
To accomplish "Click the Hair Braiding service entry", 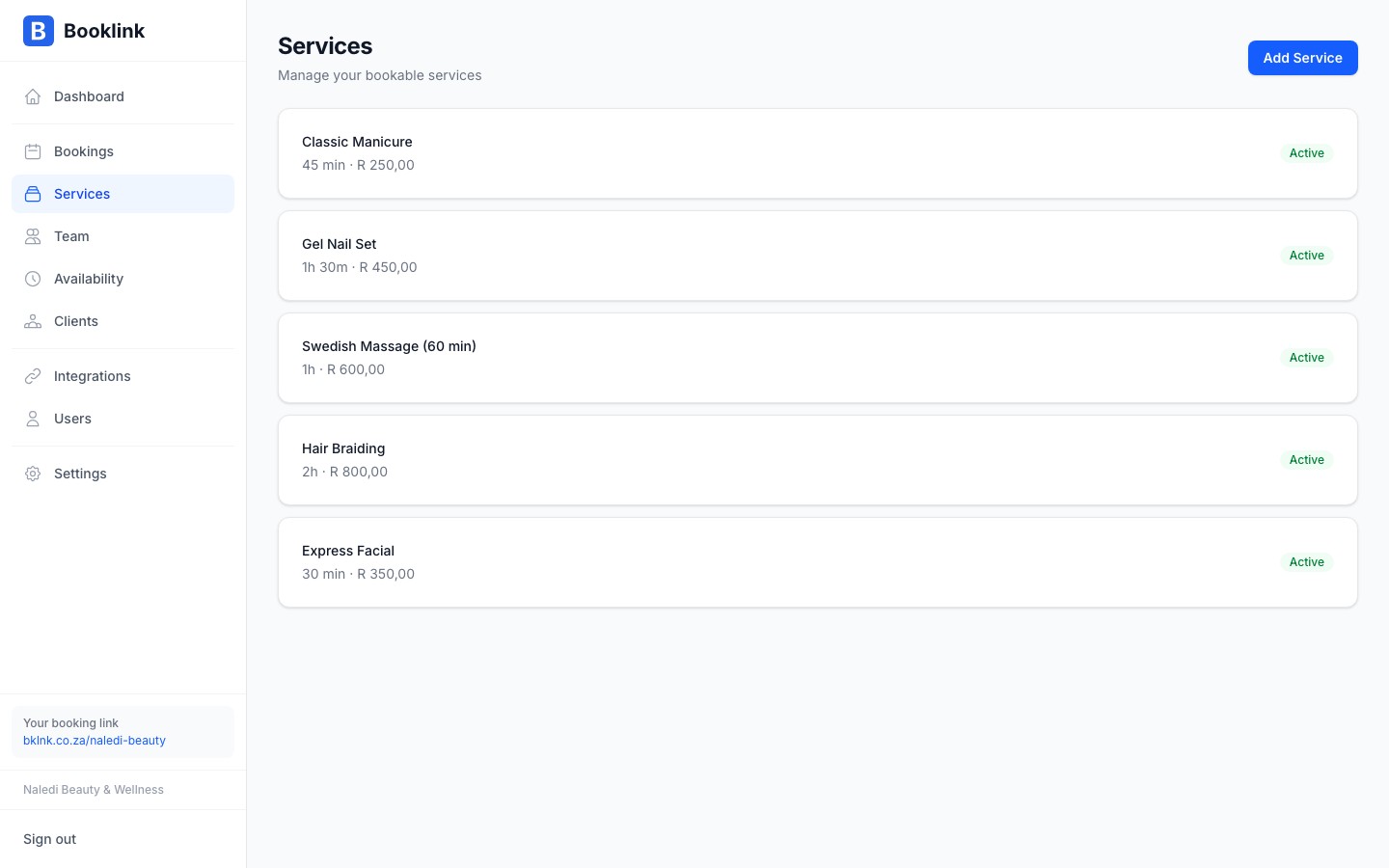I will (817, 460).
